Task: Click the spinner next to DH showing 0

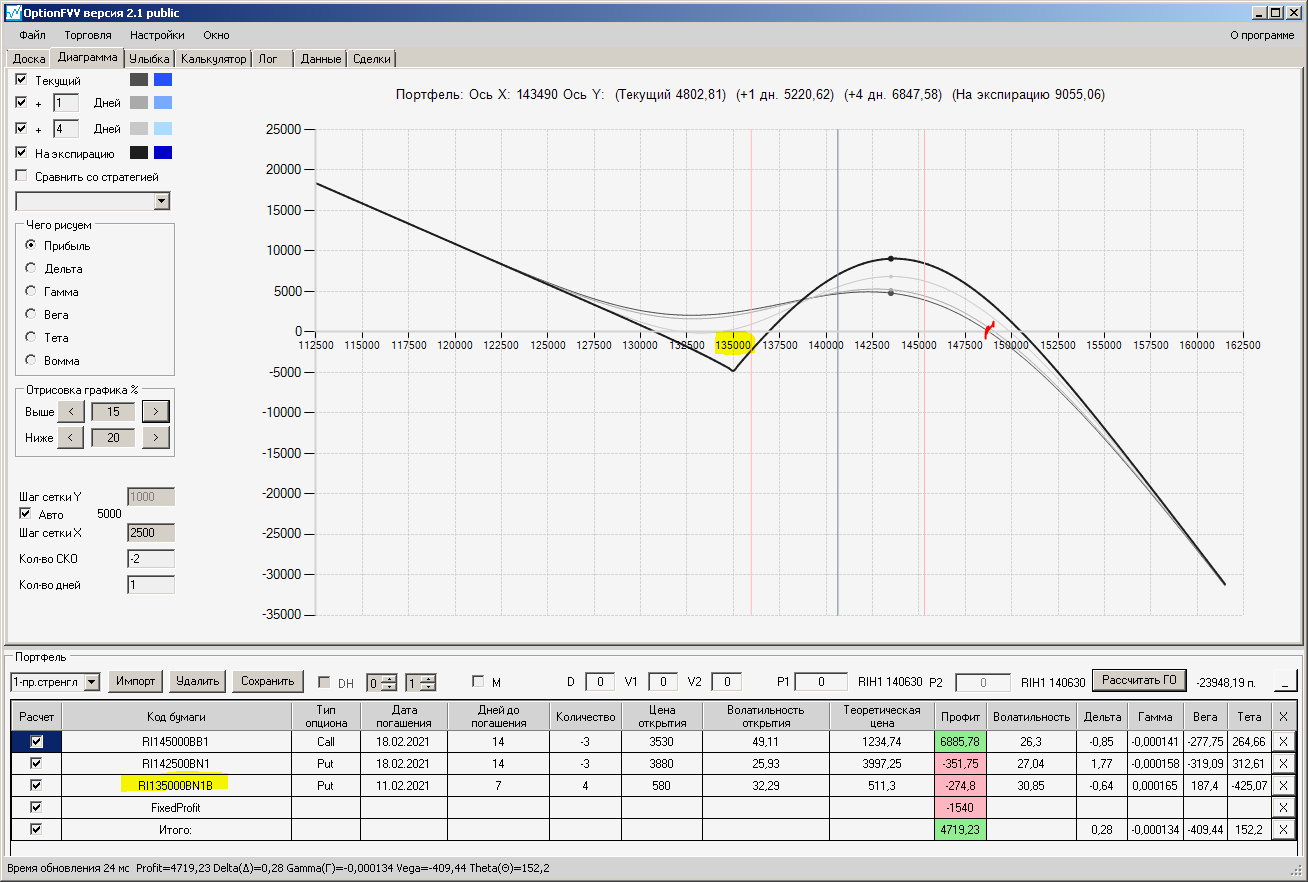Action: 381,682
